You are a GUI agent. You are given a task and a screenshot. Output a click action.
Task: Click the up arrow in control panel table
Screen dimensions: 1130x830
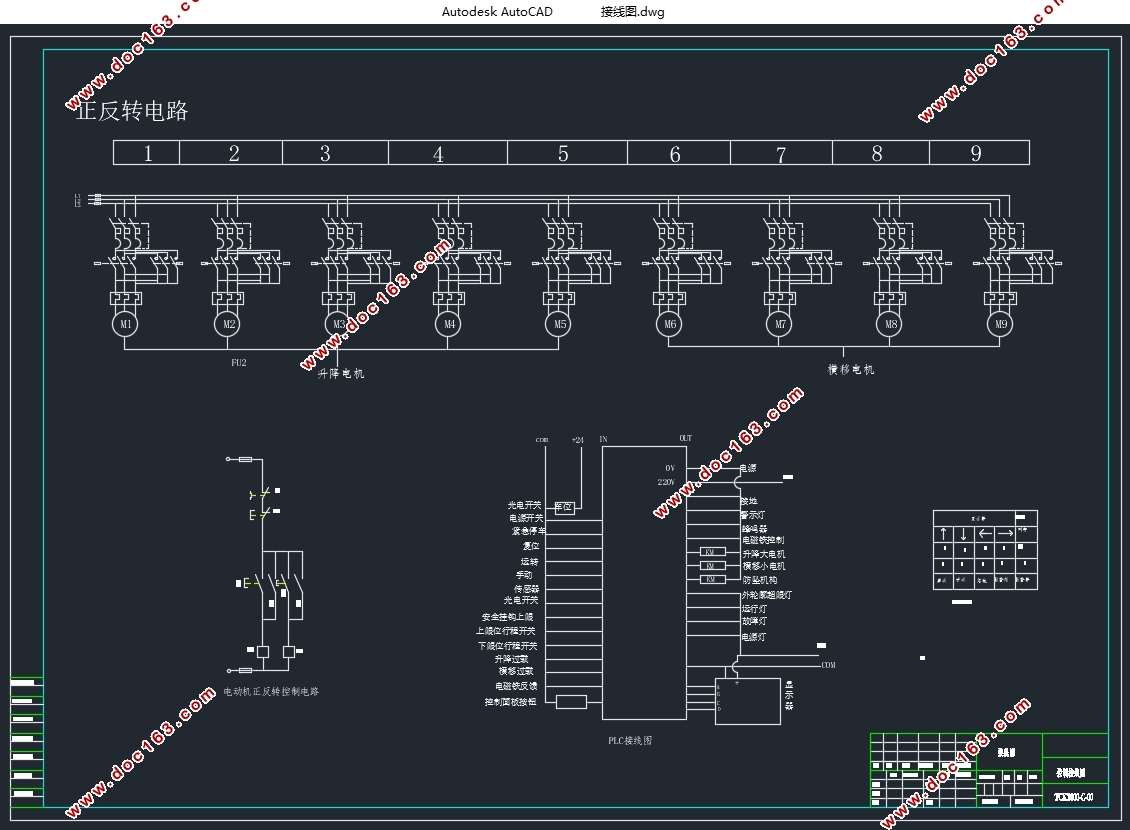(943, 534)
